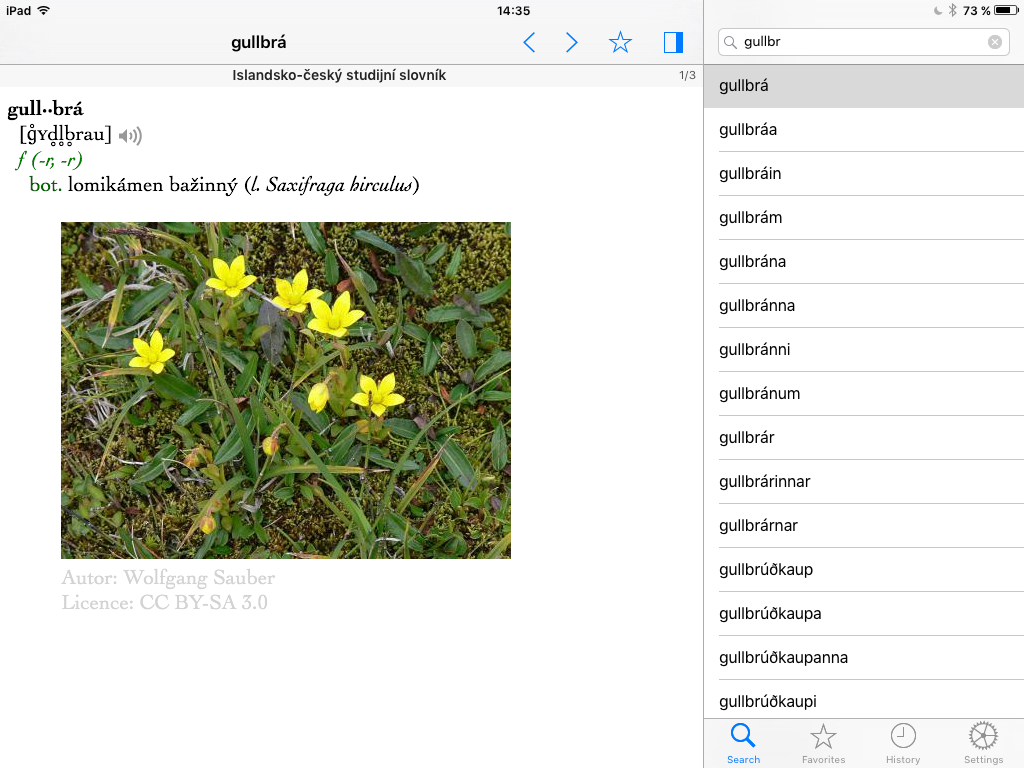This screenshot has width=1024, height=768.
Task: Tap the 1/3 dictionary counter
Action: click(687, 75)
